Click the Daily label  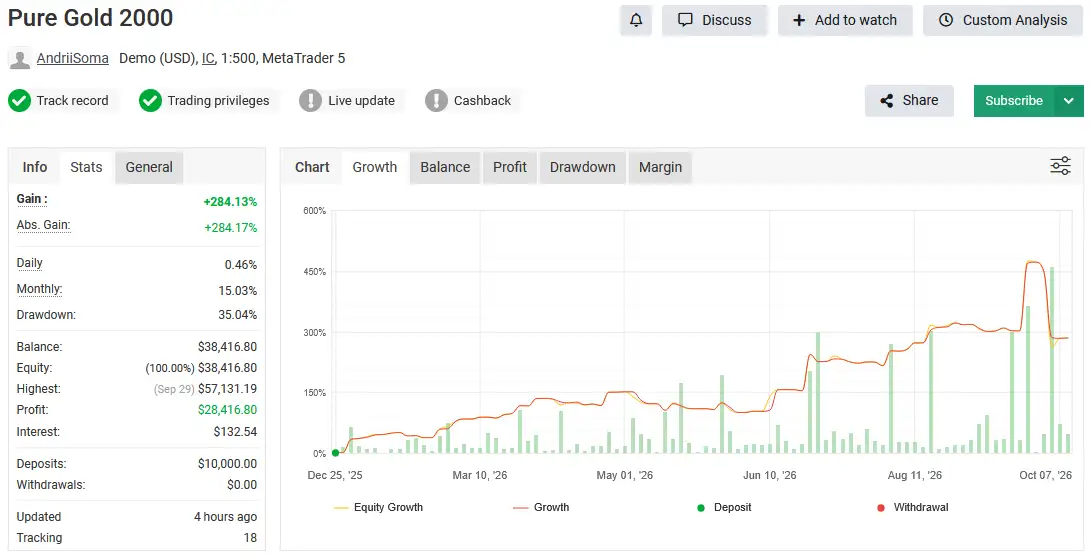[x=30, y=263]
